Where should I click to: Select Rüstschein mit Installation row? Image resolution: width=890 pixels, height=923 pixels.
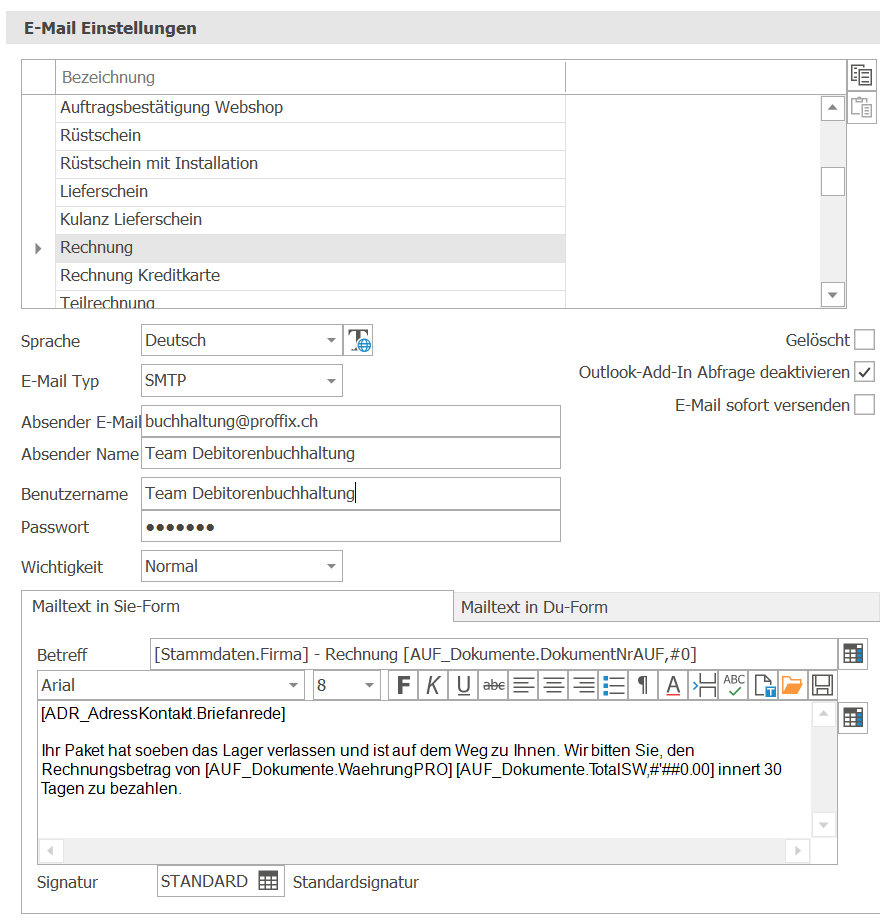pos(310,164)
